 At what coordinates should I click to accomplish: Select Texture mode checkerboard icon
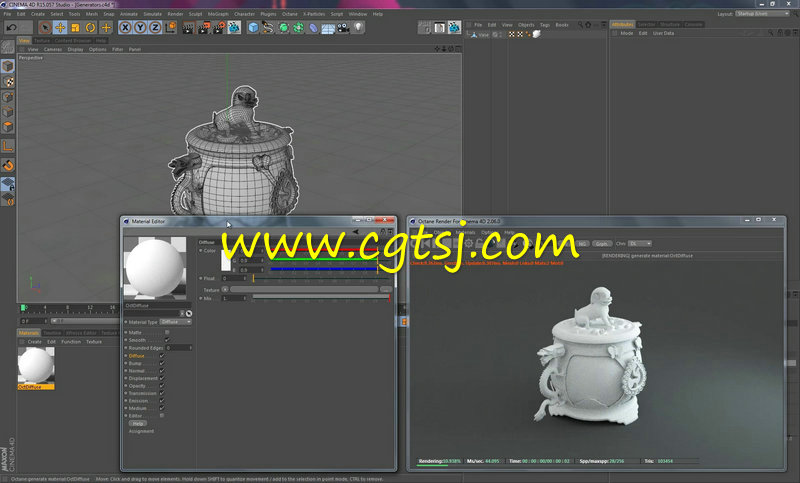(8, 82)
